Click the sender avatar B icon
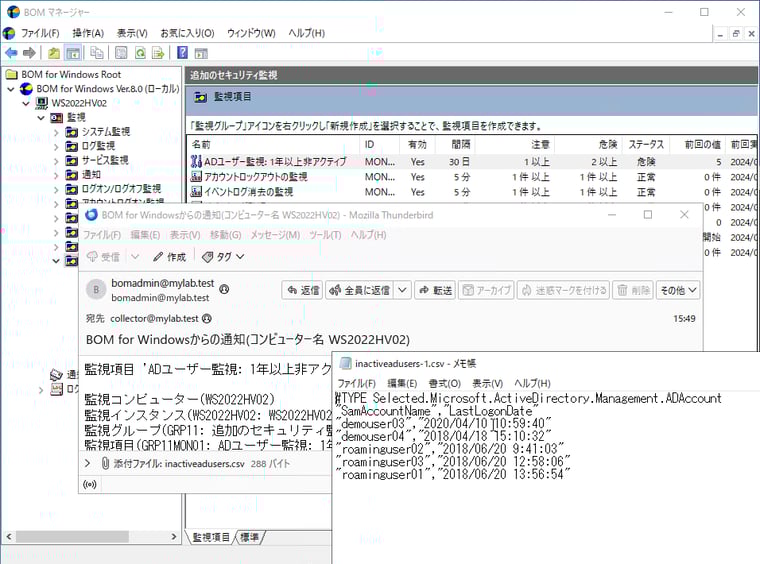The height and width of the screenshot is (564, 760). 96,290
